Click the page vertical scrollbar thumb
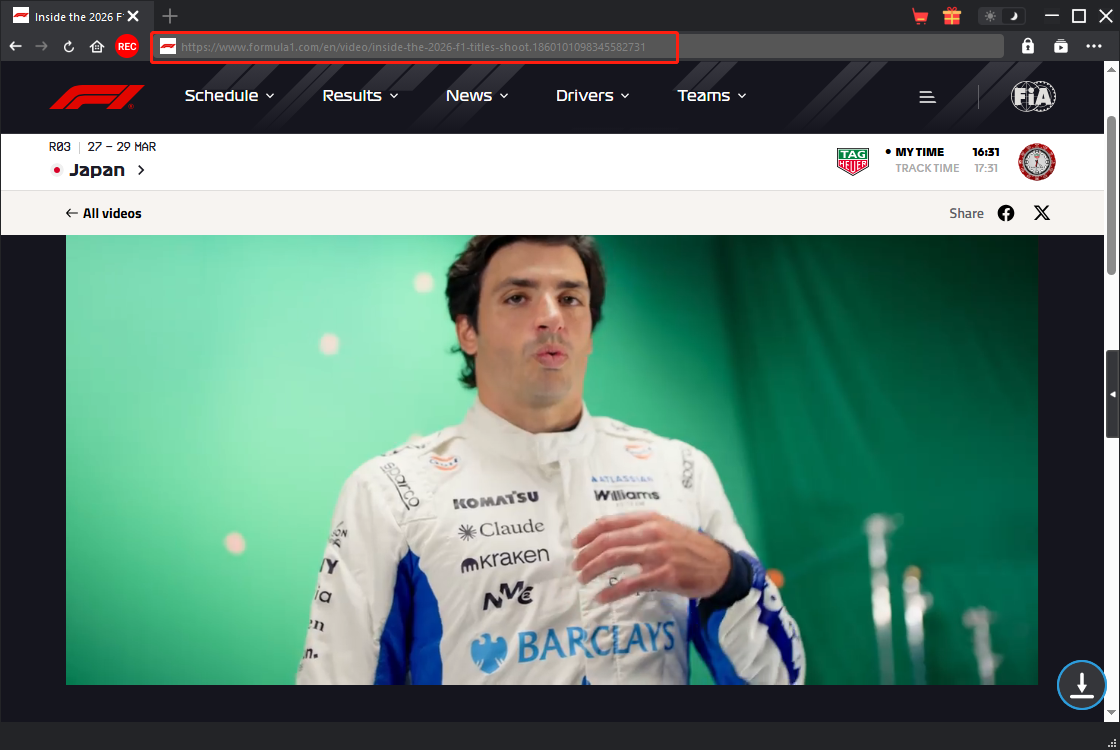1120x750 pixels. tap(1111, 194)
